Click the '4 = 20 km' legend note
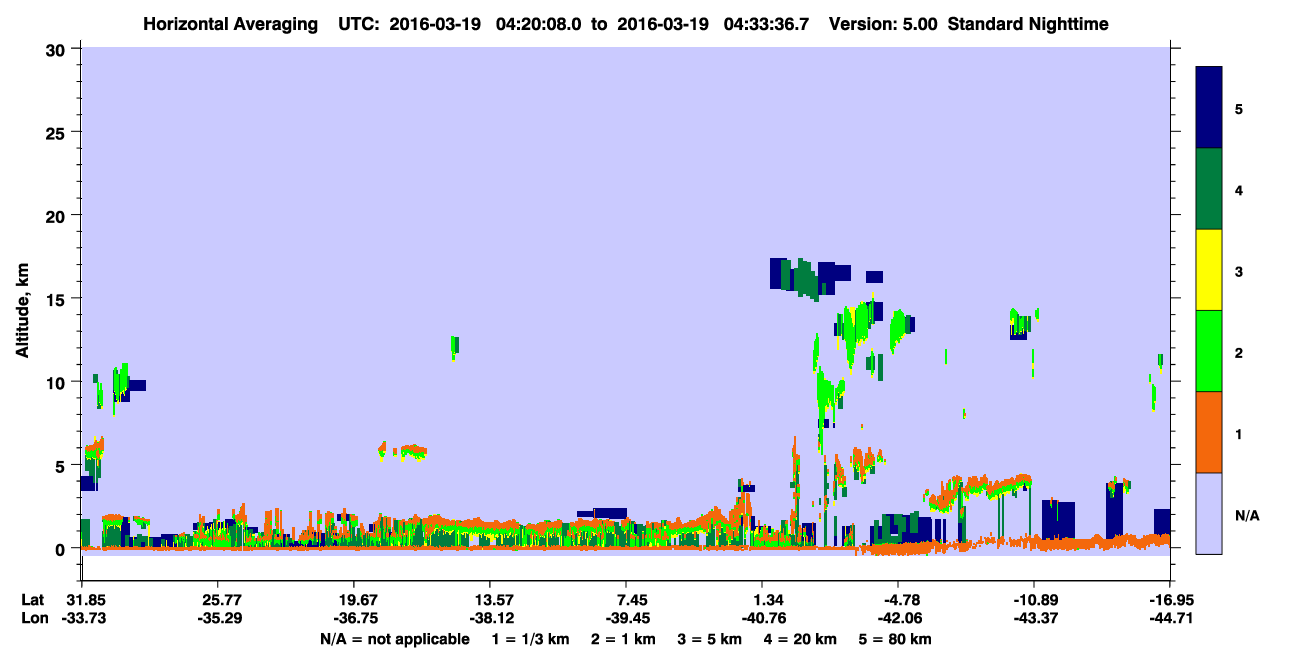 coord(800,639)
